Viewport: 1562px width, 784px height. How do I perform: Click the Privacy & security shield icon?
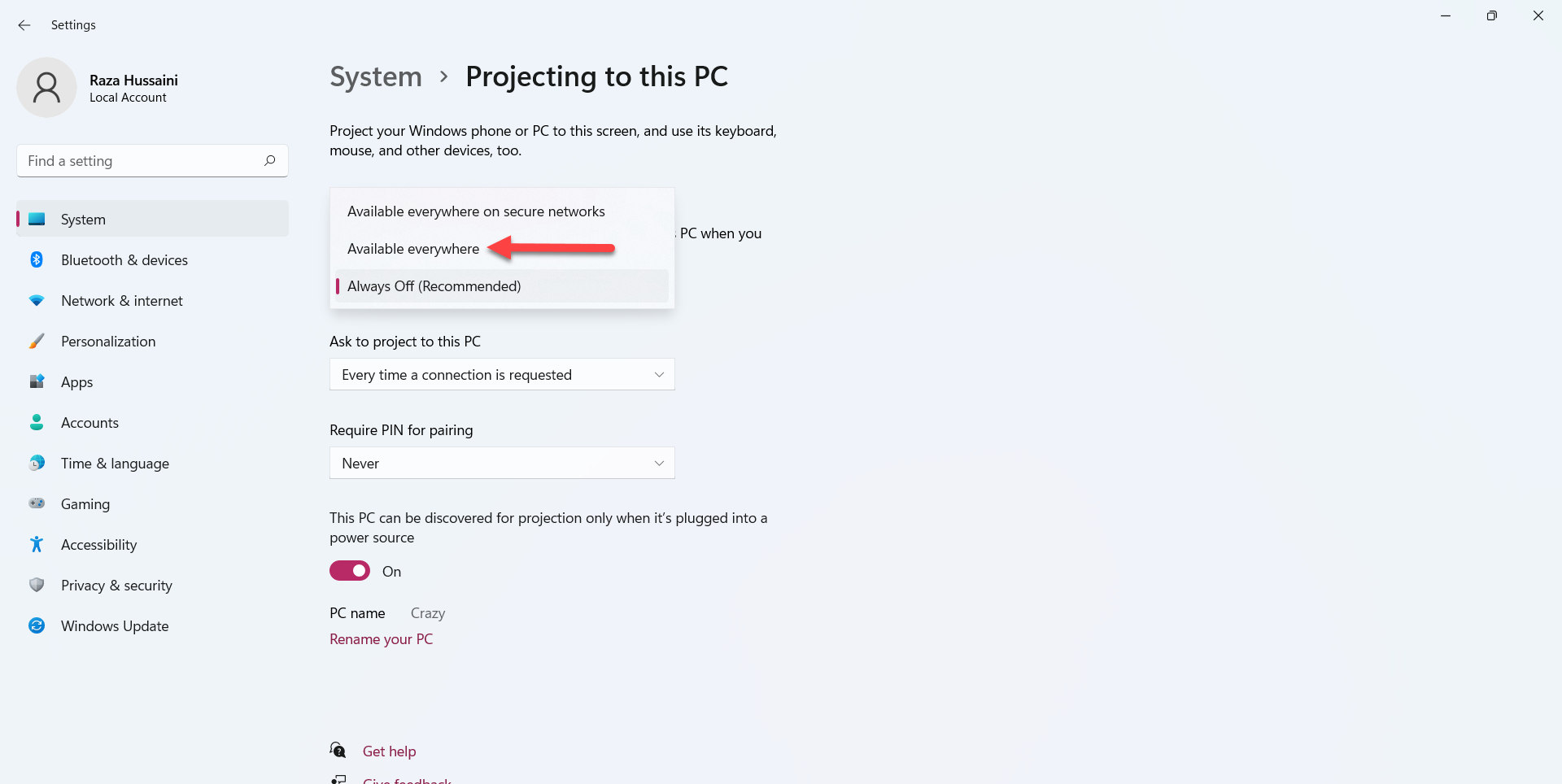click(x=37, y=586)
